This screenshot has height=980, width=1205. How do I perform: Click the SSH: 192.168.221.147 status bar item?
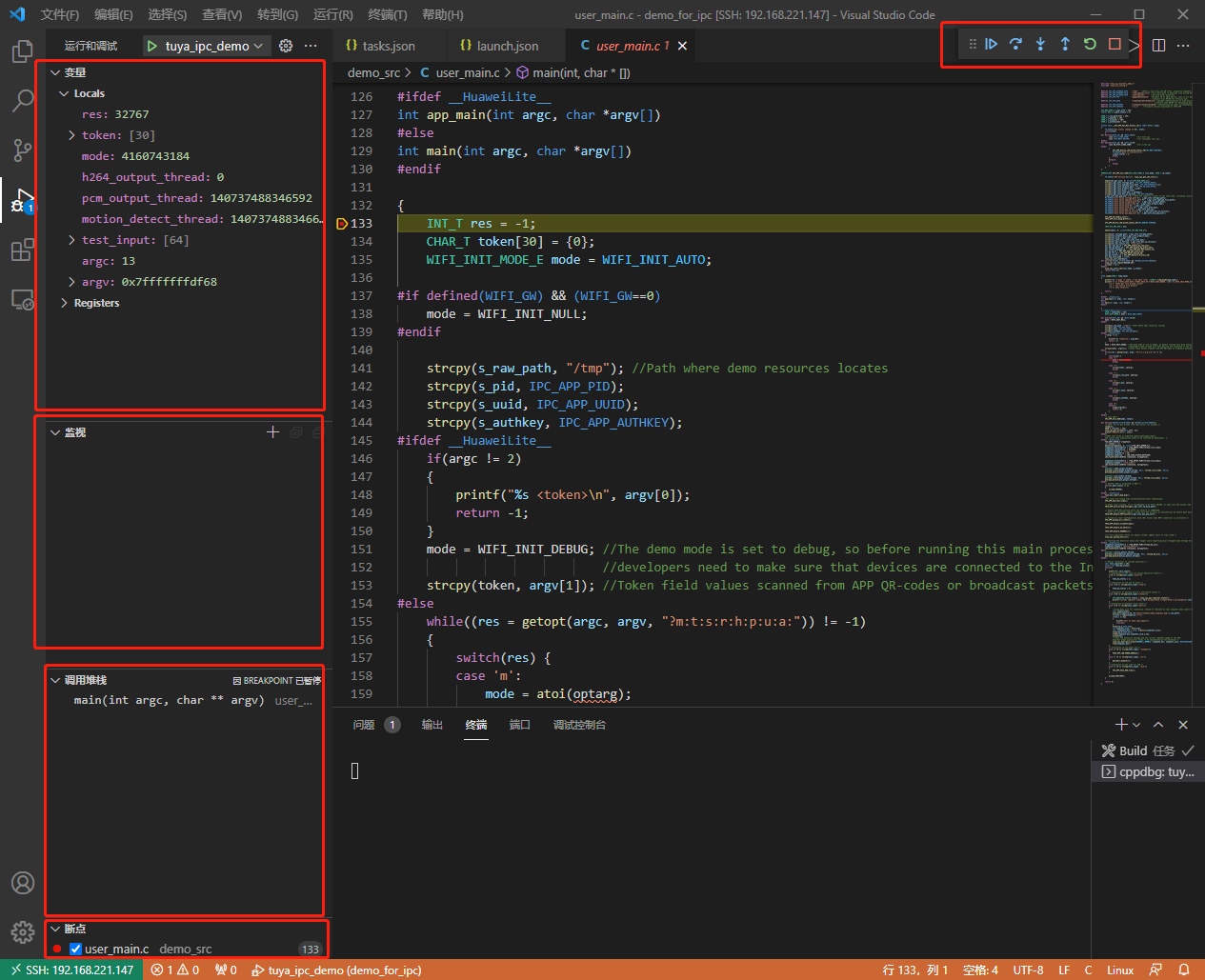(x=72, y=970)
